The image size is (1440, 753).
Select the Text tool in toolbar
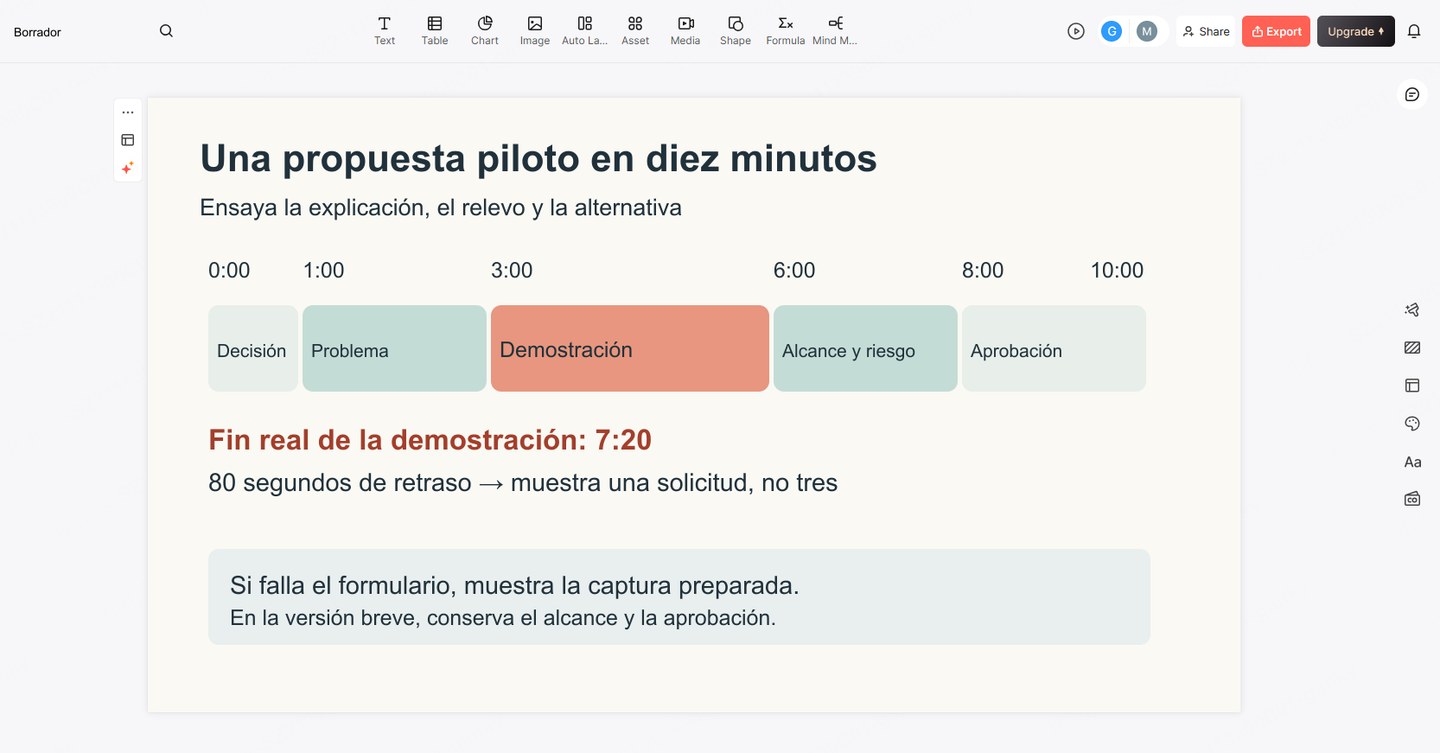coord(384,31)
